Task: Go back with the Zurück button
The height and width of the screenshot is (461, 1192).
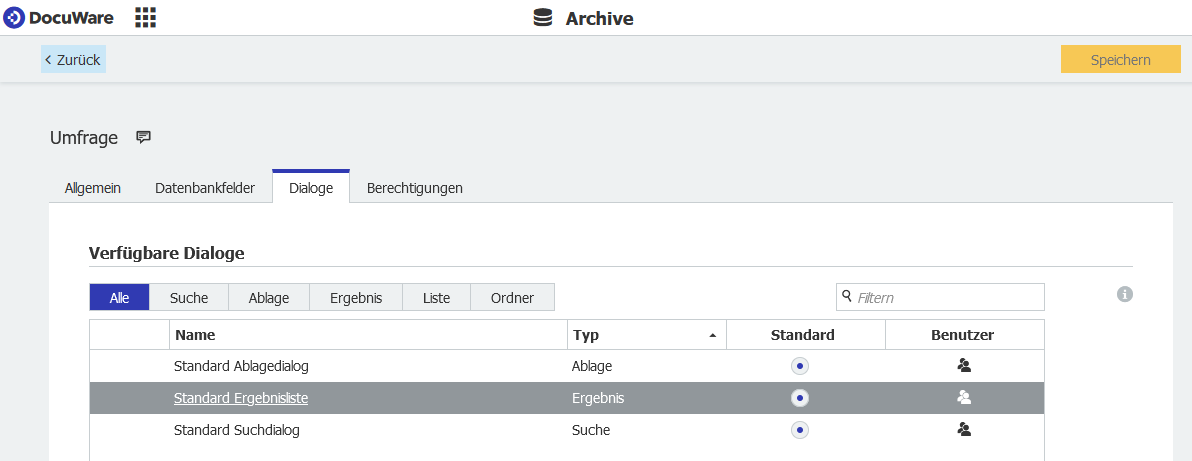Action: point(73,60)
